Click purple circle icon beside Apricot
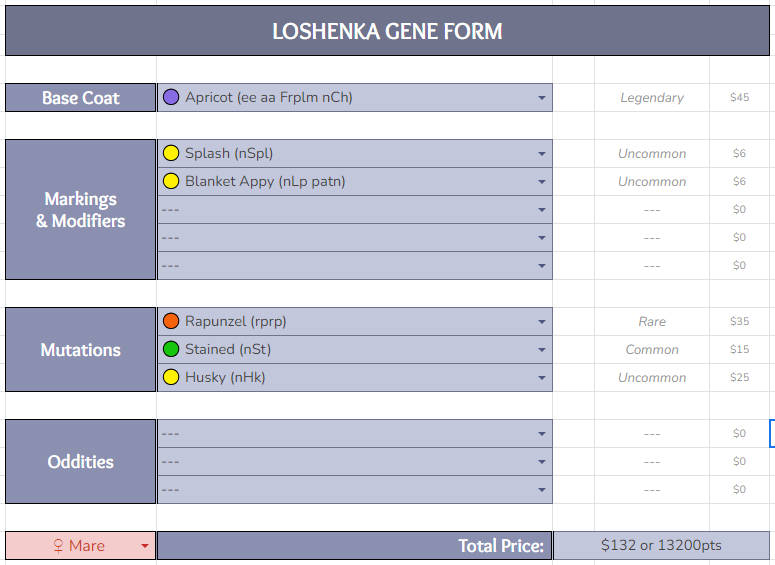Screen dimensions: 775x565 [170, 98]
